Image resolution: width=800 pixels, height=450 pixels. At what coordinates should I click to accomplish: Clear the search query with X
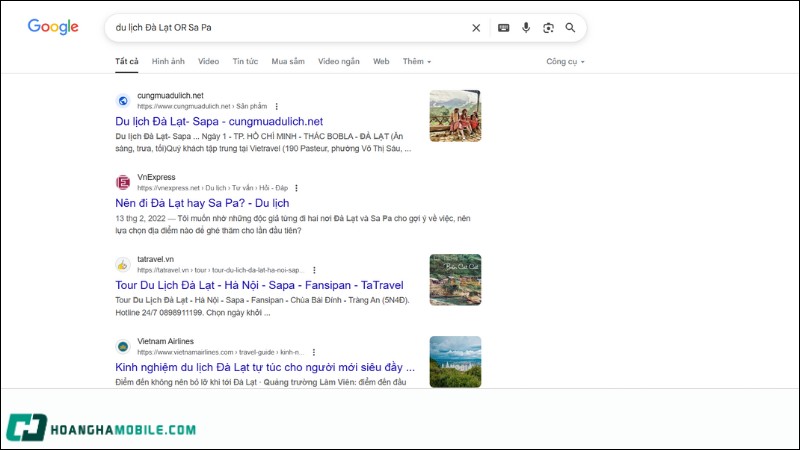[x=476, y=28]
